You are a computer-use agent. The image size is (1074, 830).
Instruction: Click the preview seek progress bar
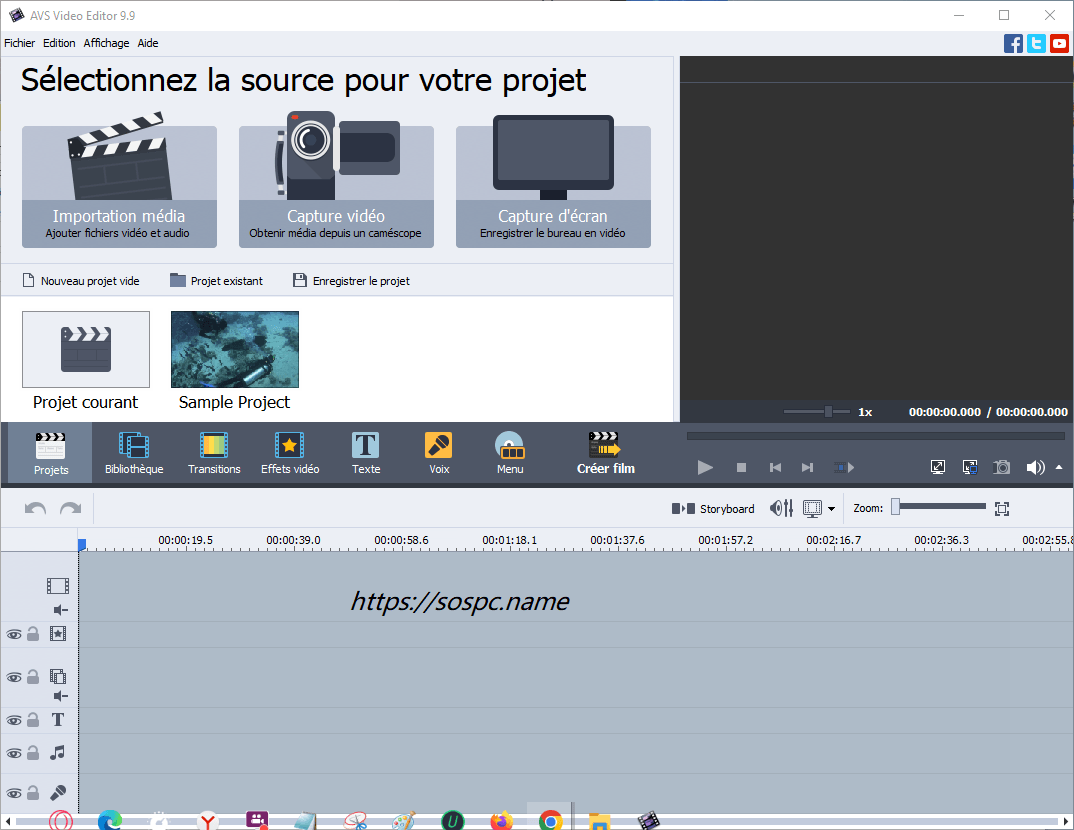point(875,436)
